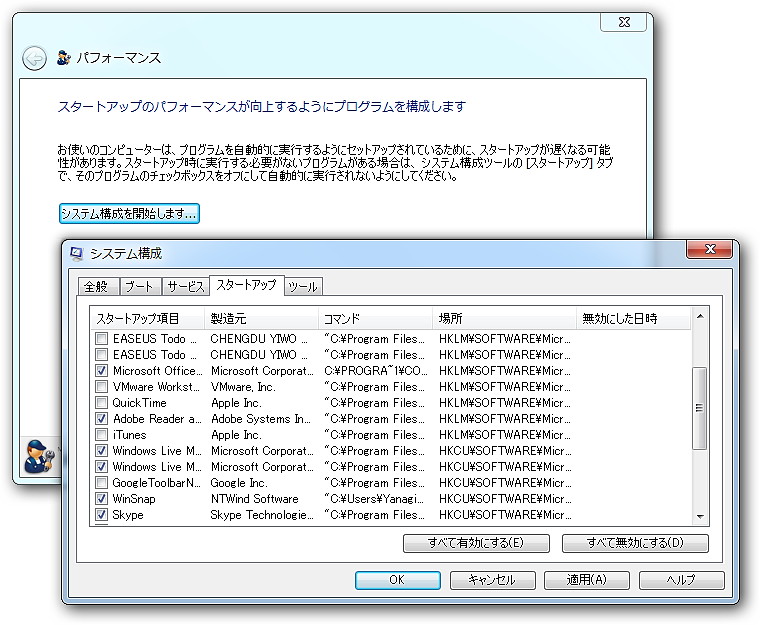Click the キャンセル button
The height and width of the screenshot is (625, 760).
(x=492, y=580)
